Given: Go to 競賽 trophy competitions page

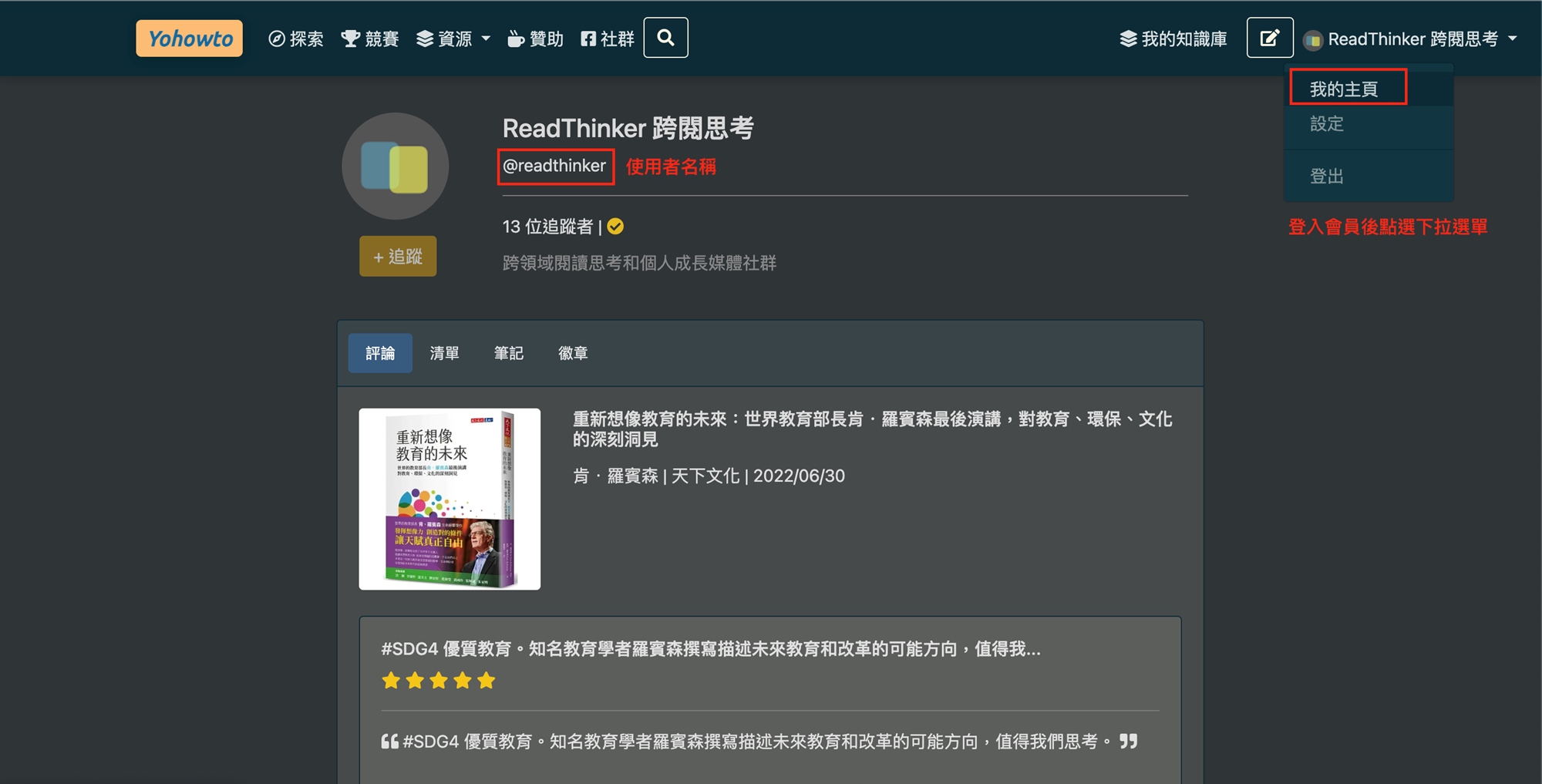Looking at the screenshot, I should point(370,39).
